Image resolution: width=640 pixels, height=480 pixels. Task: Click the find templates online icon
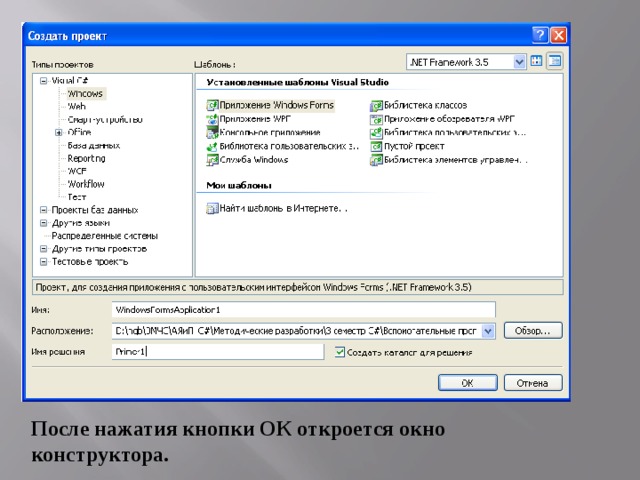point(212,209)
